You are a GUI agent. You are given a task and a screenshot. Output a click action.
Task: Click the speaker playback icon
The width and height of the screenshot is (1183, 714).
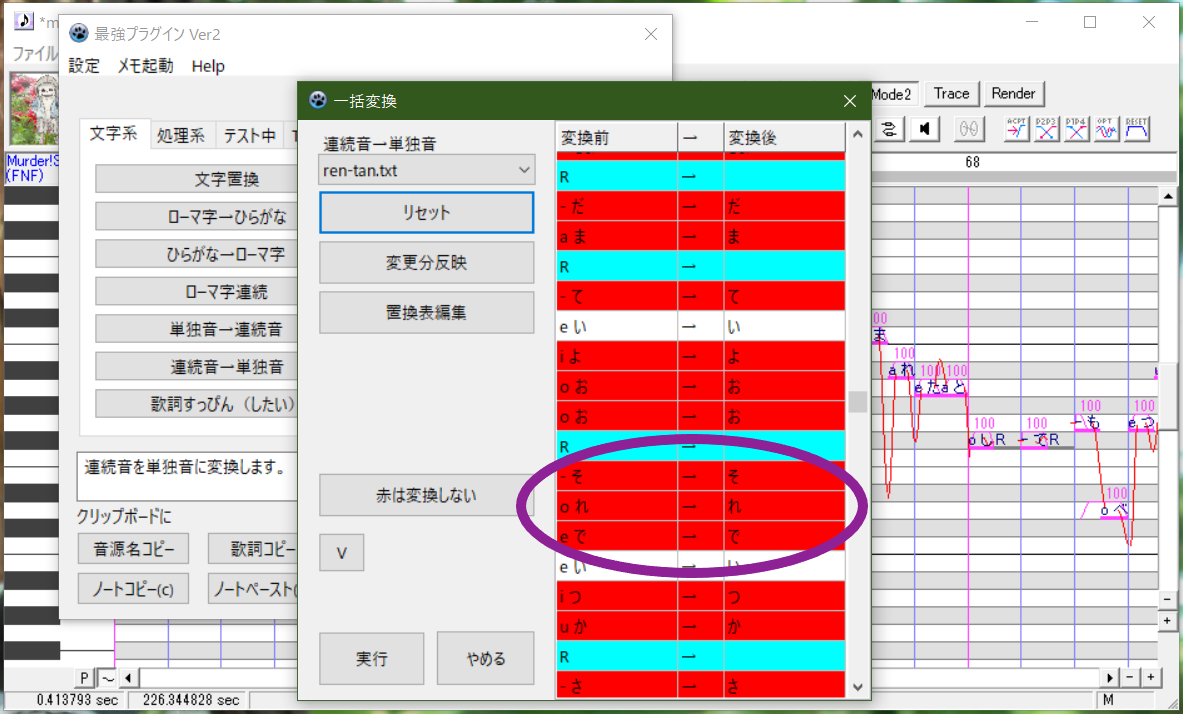[x=924, y=128]
